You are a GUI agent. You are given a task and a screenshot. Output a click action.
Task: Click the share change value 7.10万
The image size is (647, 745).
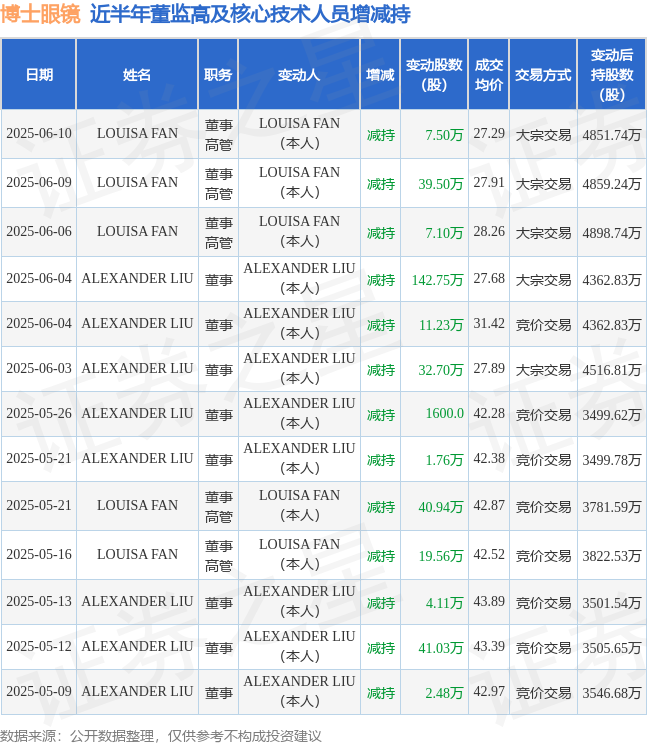[444, 233]
